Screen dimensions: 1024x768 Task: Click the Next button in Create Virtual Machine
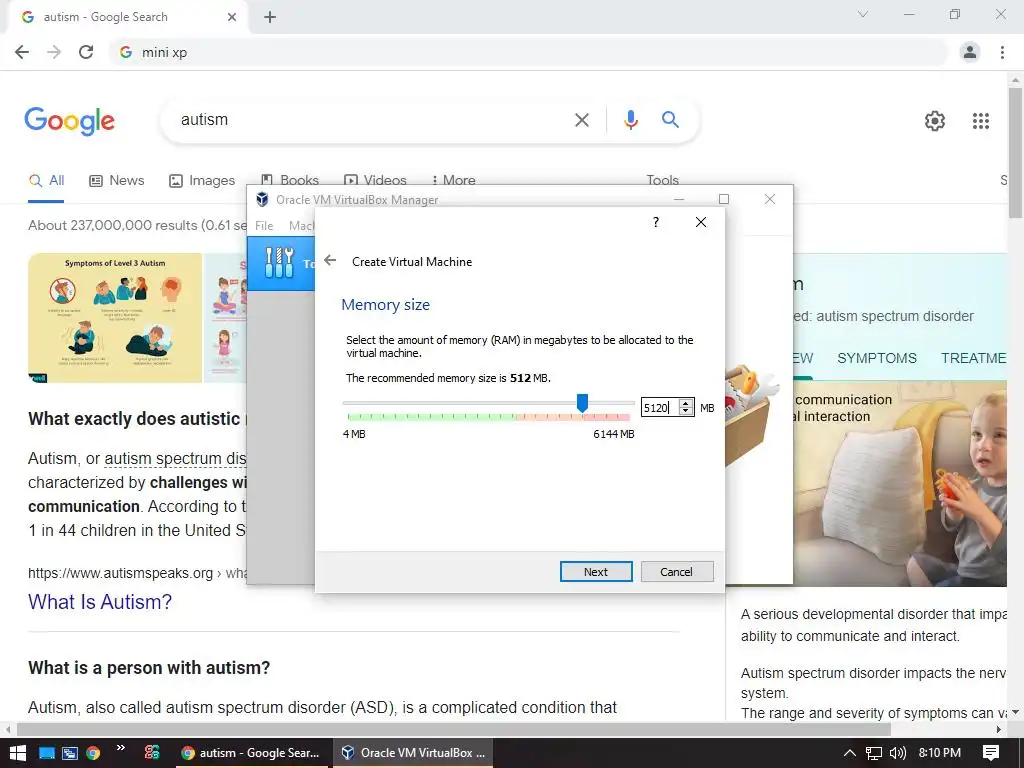(x=596, y=571)
